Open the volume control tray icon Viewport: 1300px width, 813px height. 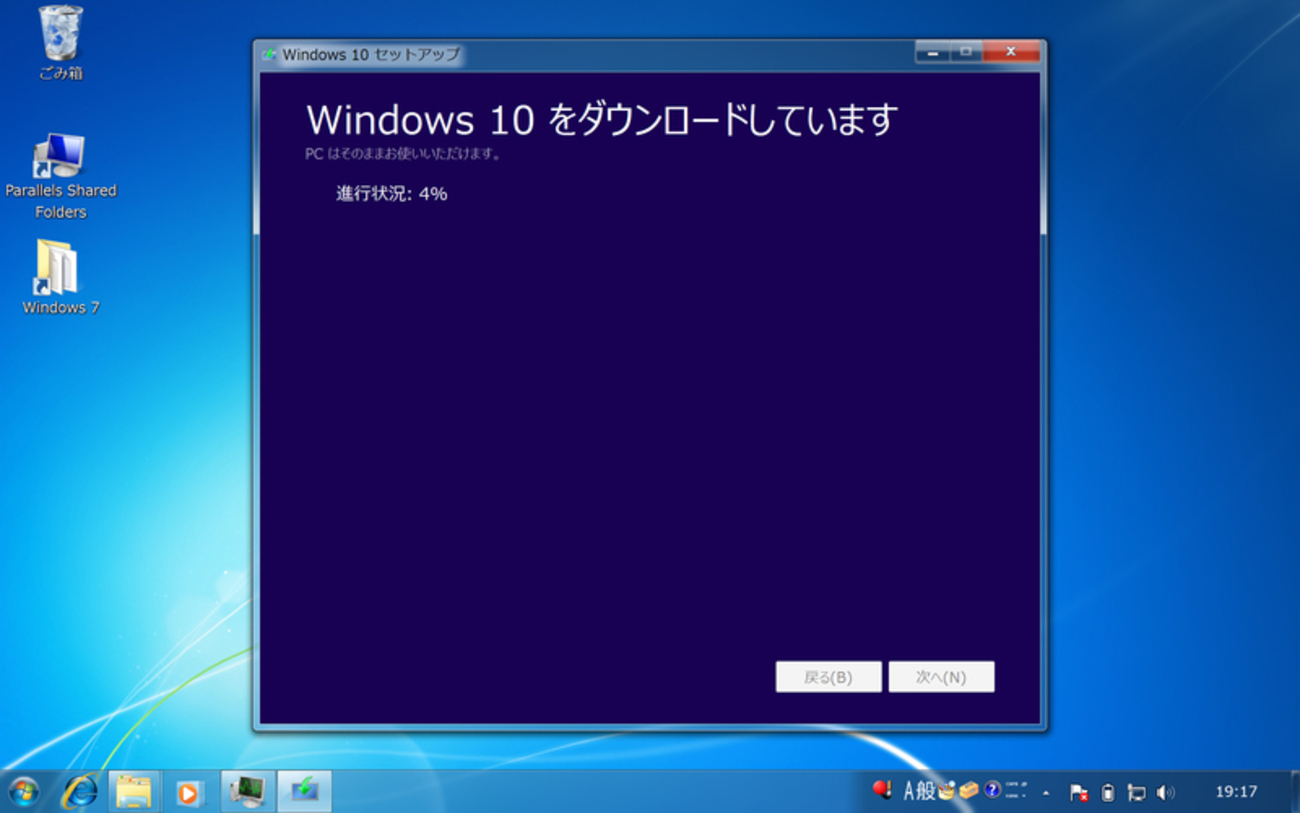(x=1163, y=792)
